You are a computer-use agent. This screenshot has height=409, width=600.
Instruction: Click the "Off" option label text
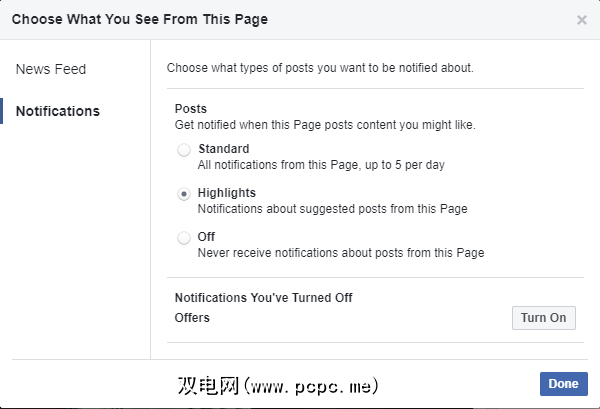[206, 237]
